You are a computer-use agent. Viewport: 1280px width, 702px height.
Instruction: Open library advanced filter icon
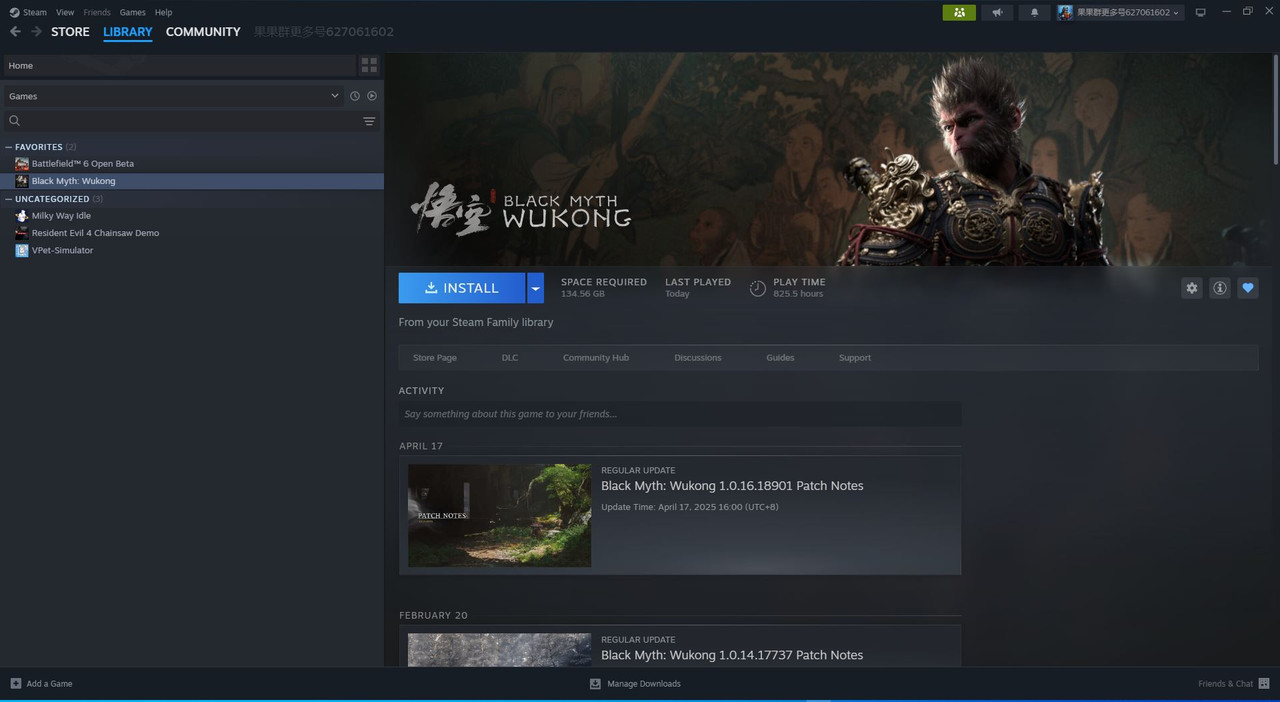tap(369, 121)
